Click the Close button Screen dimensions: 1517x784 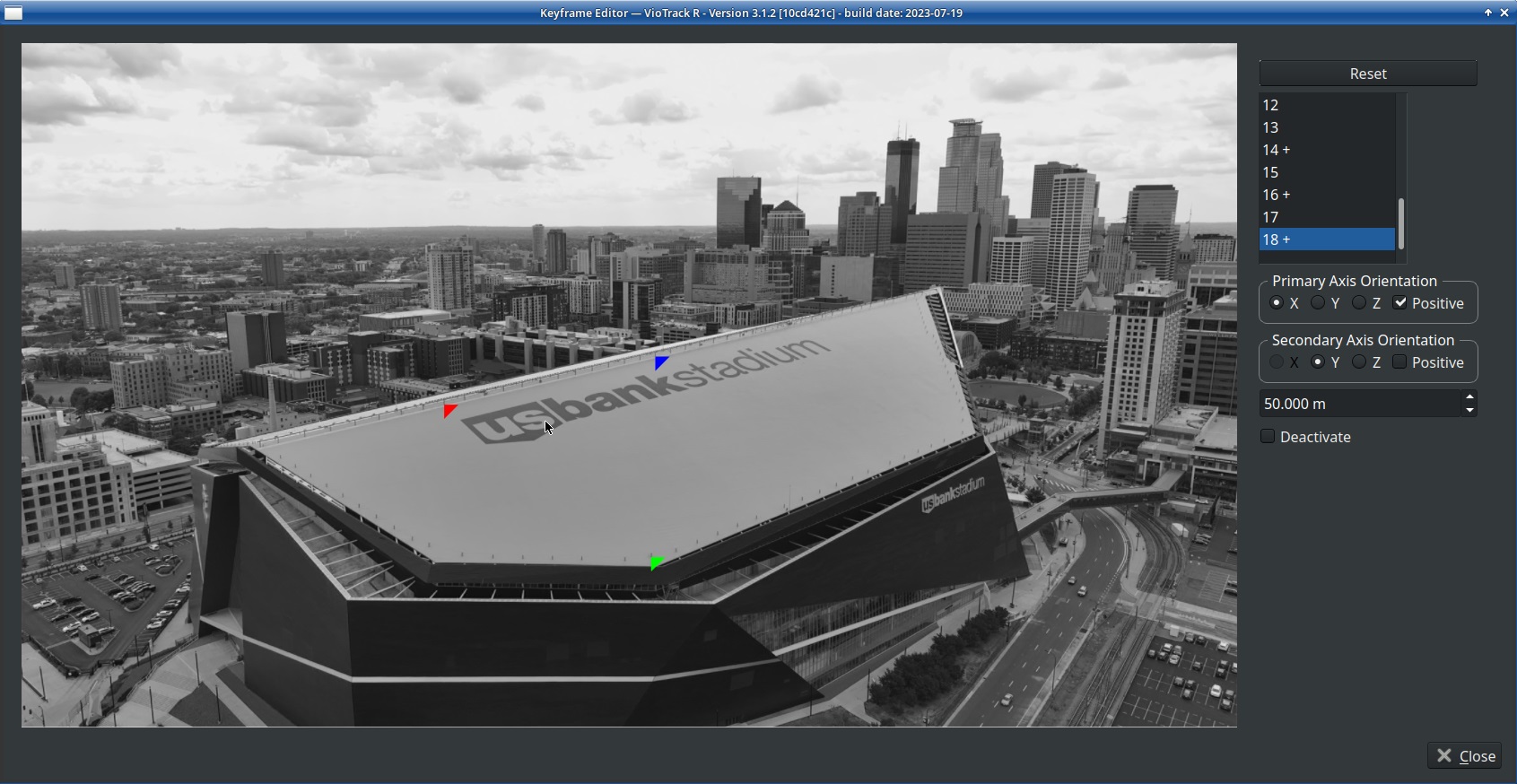coord(1466,756)
